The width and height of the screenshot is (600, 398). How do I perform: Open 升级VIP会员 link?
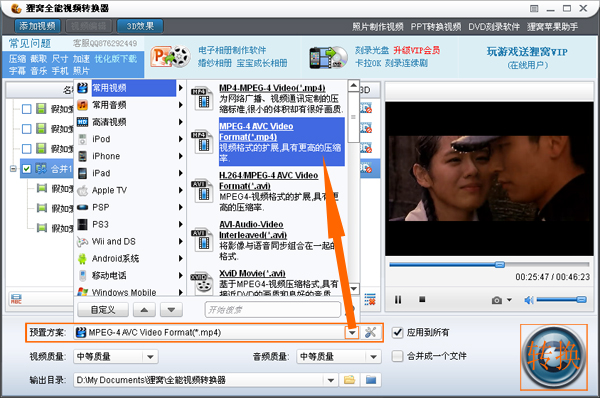tap(416, 50)
